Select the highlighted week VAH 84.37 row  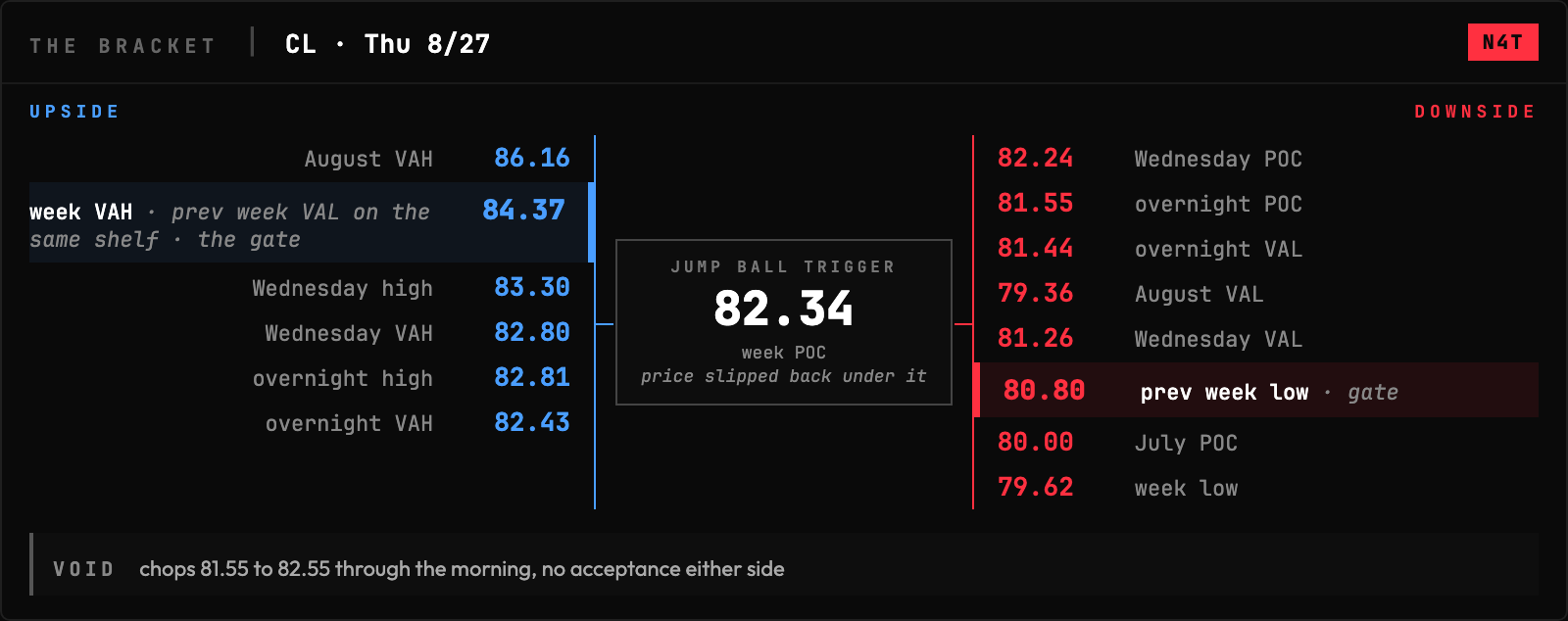tap(312, 222)
